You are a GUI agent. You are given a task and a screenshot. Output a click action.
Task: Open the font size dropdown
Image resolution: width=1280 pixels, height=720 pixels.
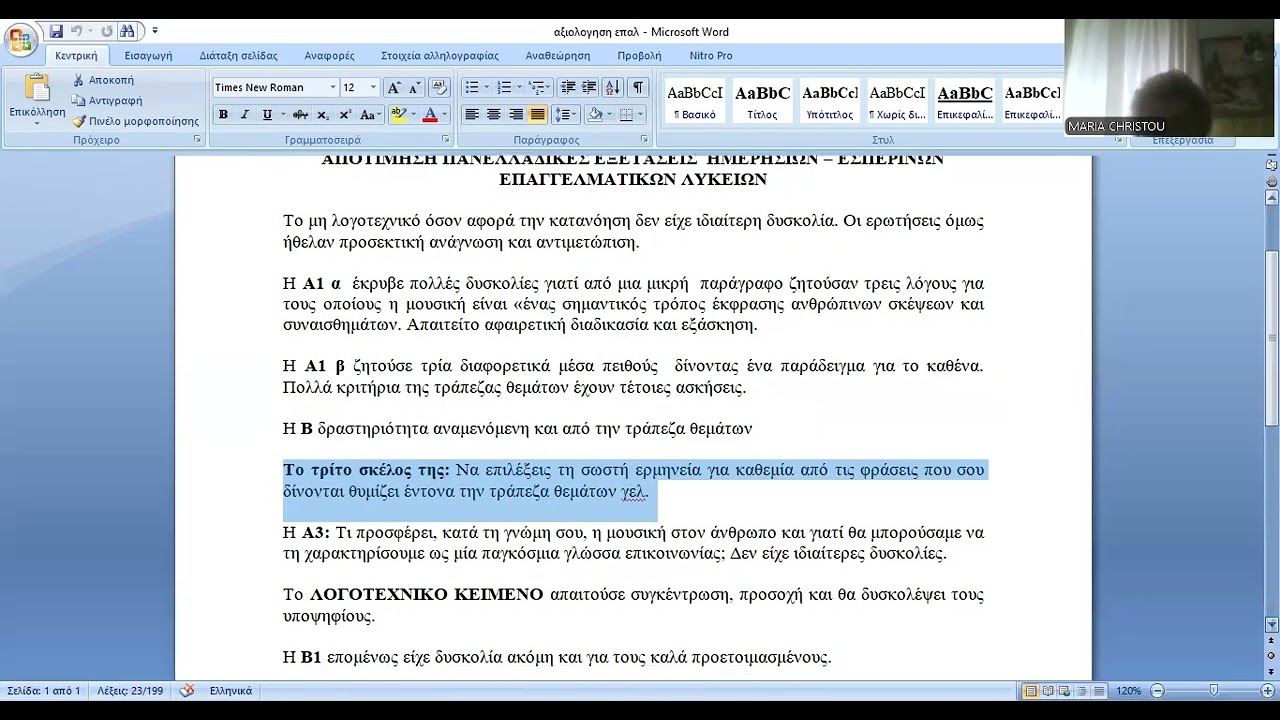(373, 88)
